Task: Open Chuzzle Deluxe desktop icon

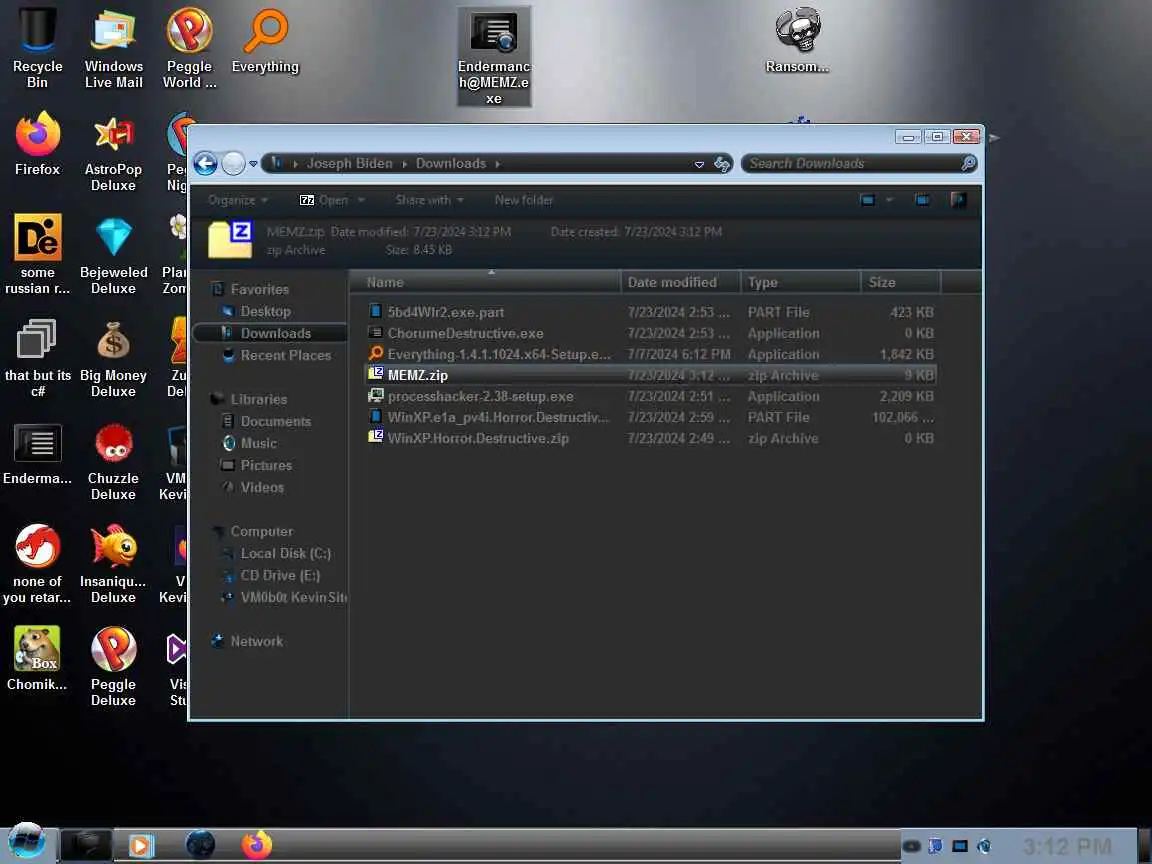Action: pos(113,461)
